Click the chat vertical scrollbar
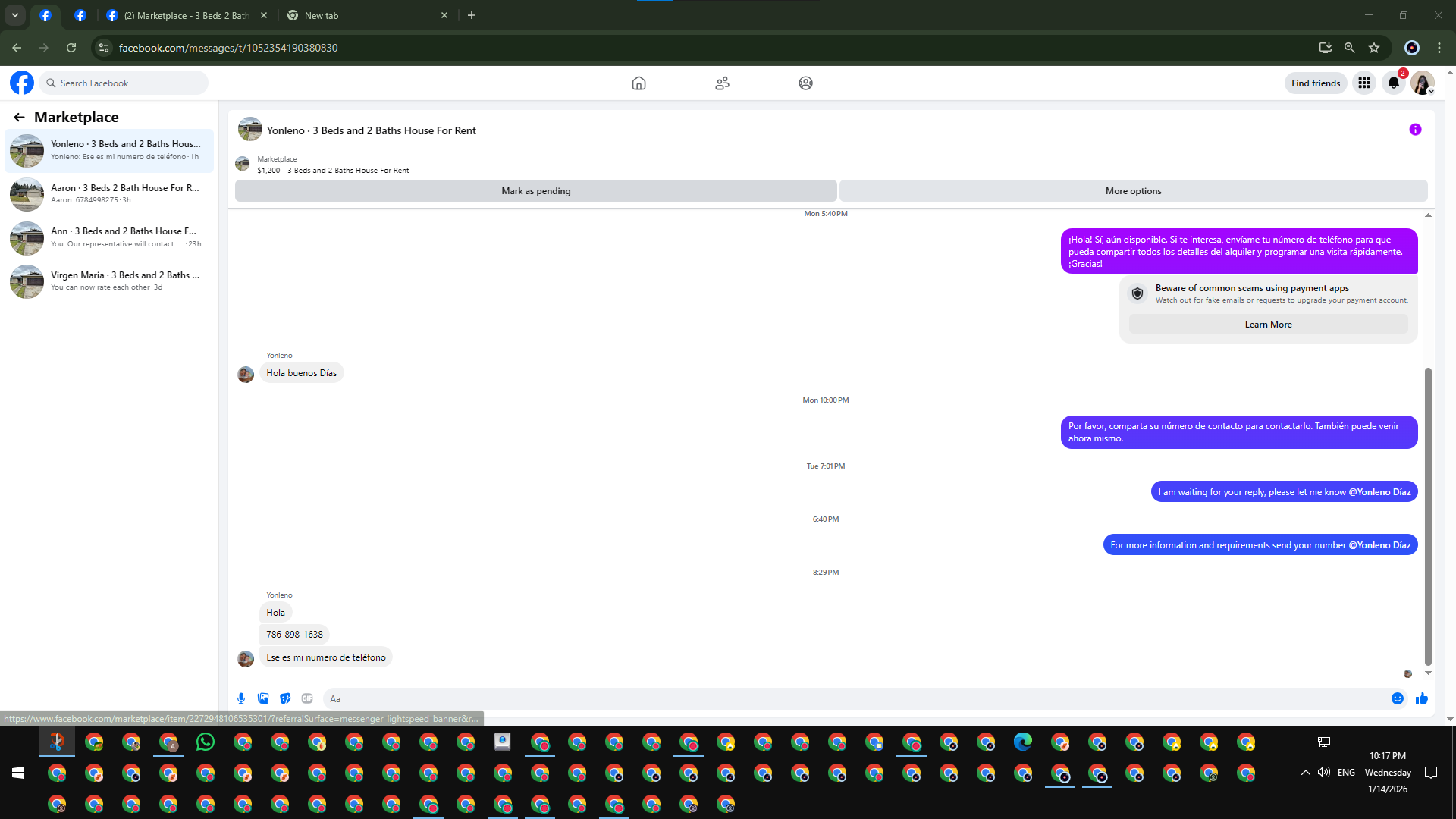The width and height of the screenshot is (1456, 819). [x=1428, y=516]
